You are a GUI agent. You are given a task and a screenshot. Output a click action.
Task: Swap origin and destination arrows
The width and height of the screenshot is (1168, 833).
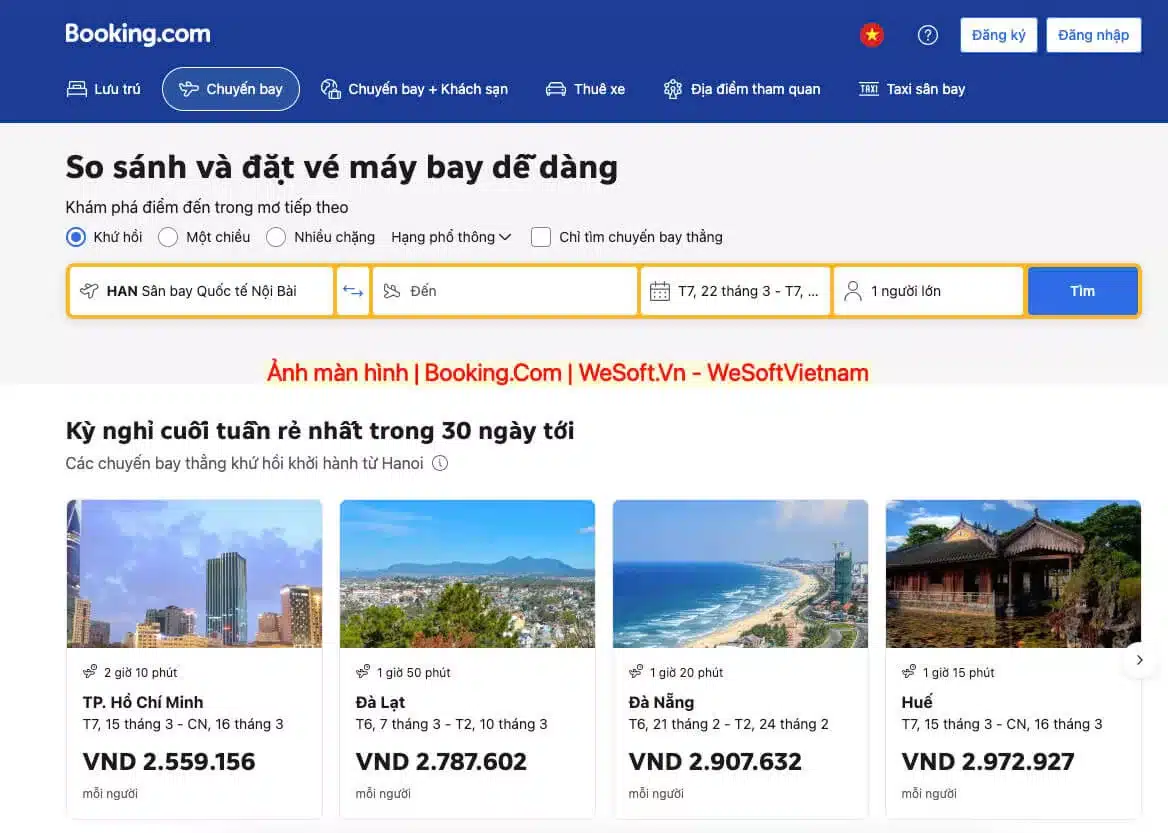(353, 291)
